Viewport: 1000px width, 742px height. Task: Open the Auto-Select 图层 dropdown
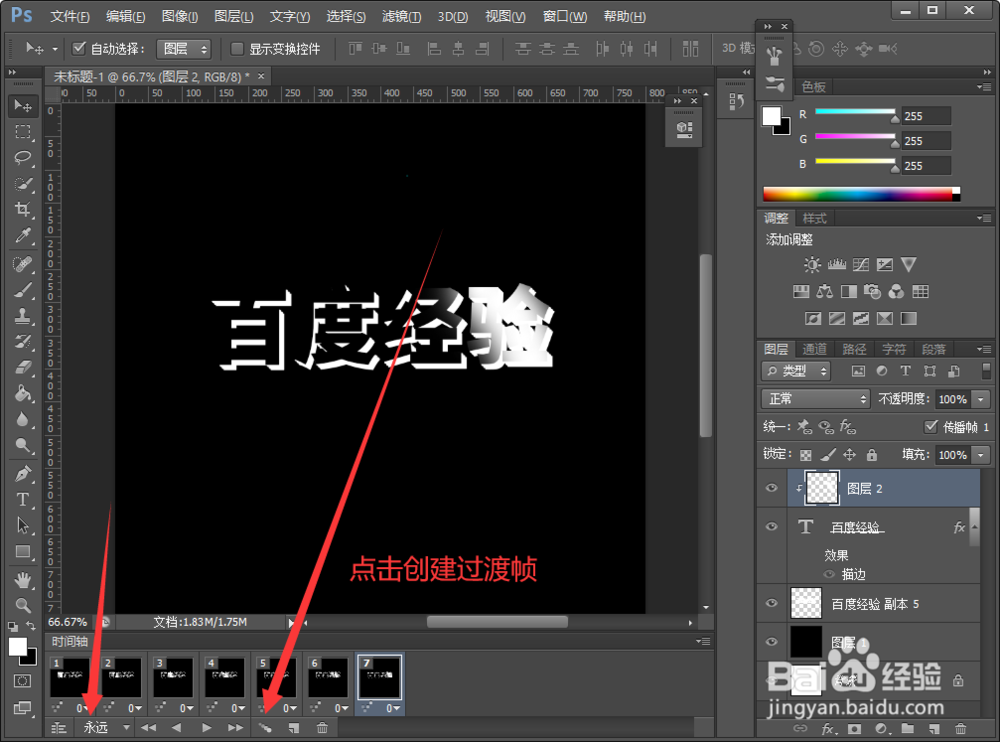(184, 49)
